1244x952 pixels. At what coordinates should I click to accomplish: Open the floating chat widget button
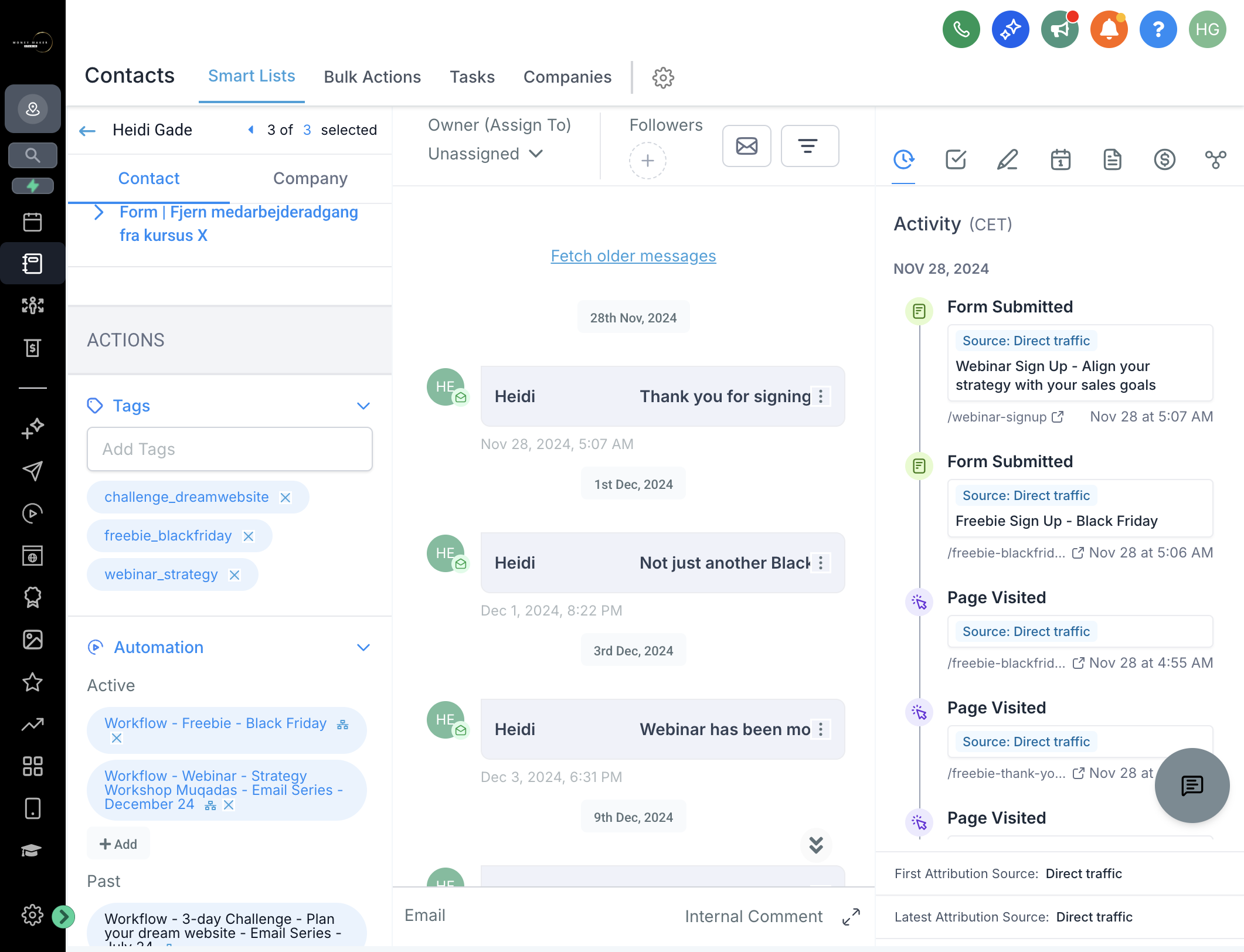tap(1192, 785)
